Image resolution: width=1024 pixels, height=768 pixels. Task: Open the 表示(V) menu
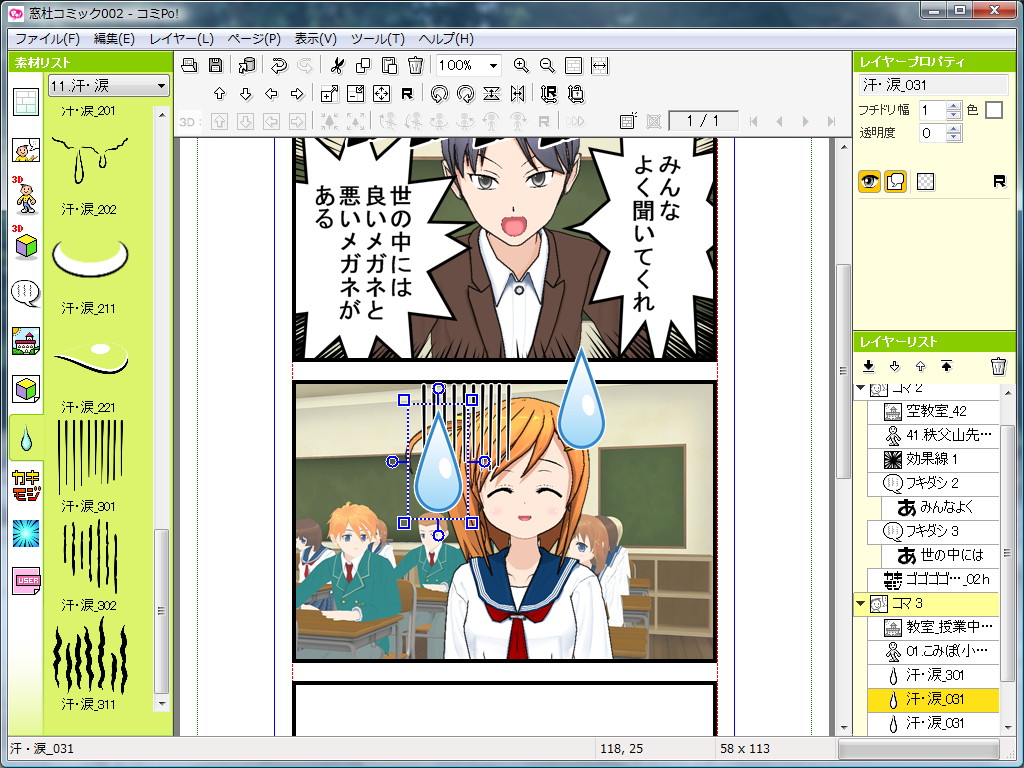pos(315,38)
